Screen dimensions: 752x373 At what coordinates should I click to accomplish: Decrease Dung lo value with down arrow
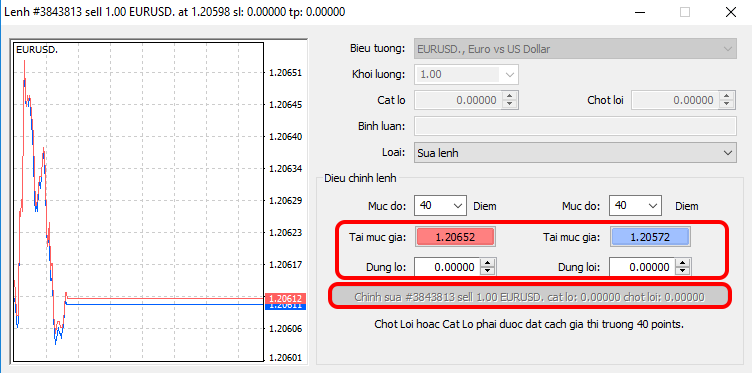pyautogui.click(x=488, y=271)
